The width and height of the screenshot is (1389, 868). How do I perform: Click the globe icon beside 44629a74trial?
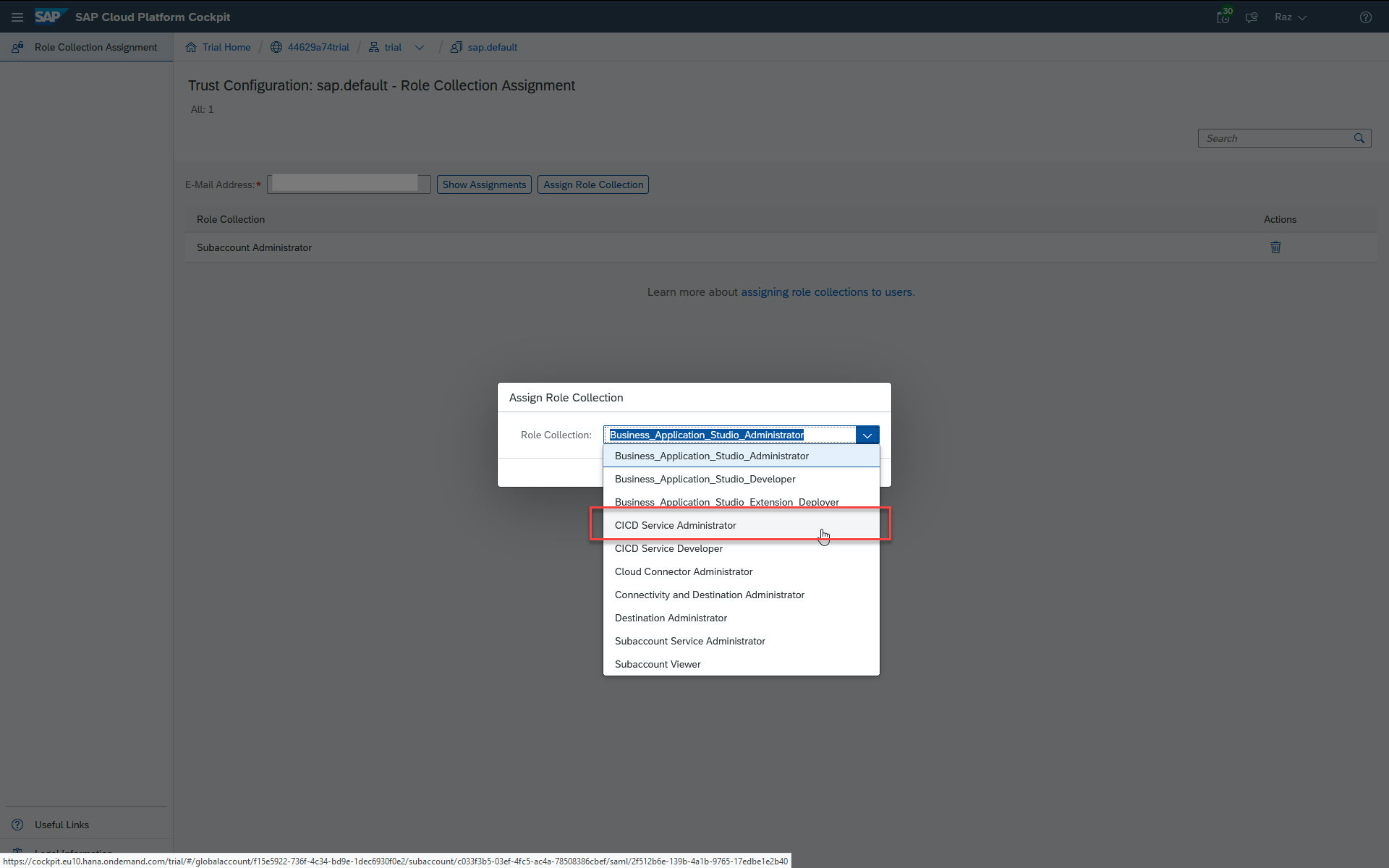click(x=276, y=47)
